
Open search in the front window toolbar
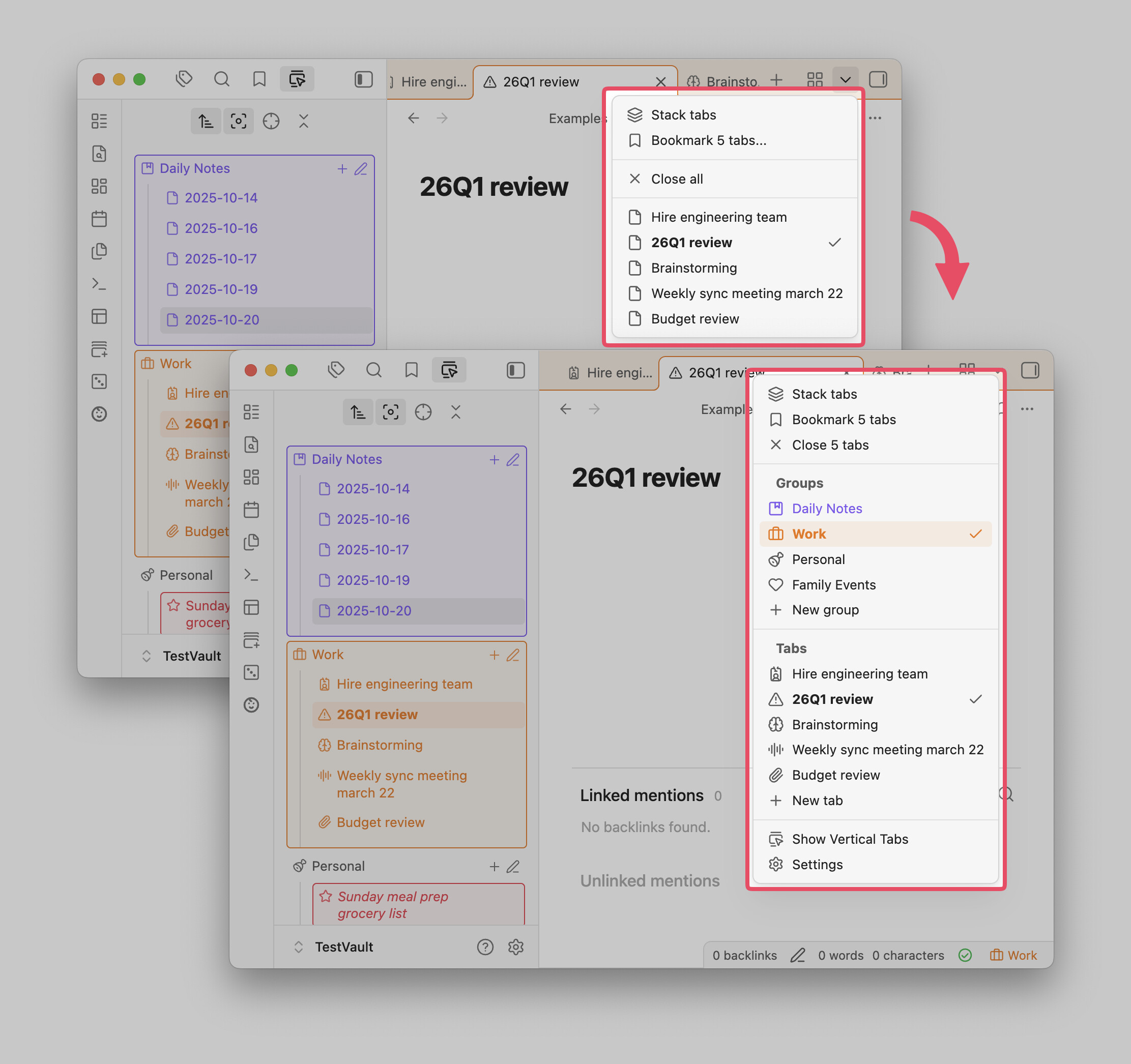[374, 370]
